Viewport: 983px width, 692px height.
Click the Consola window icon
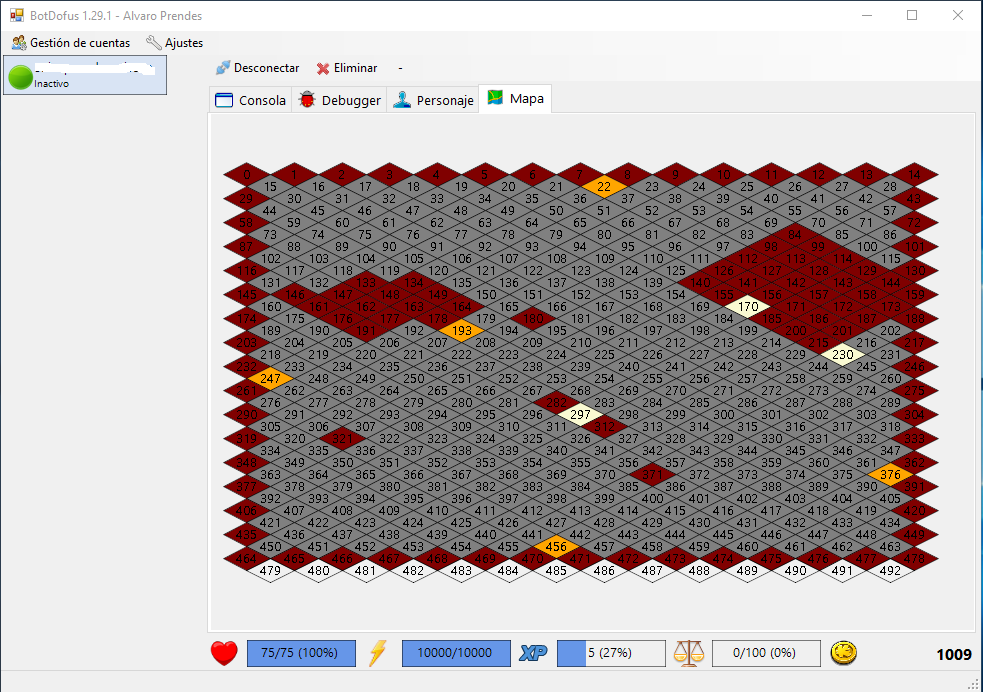point(224,100)
